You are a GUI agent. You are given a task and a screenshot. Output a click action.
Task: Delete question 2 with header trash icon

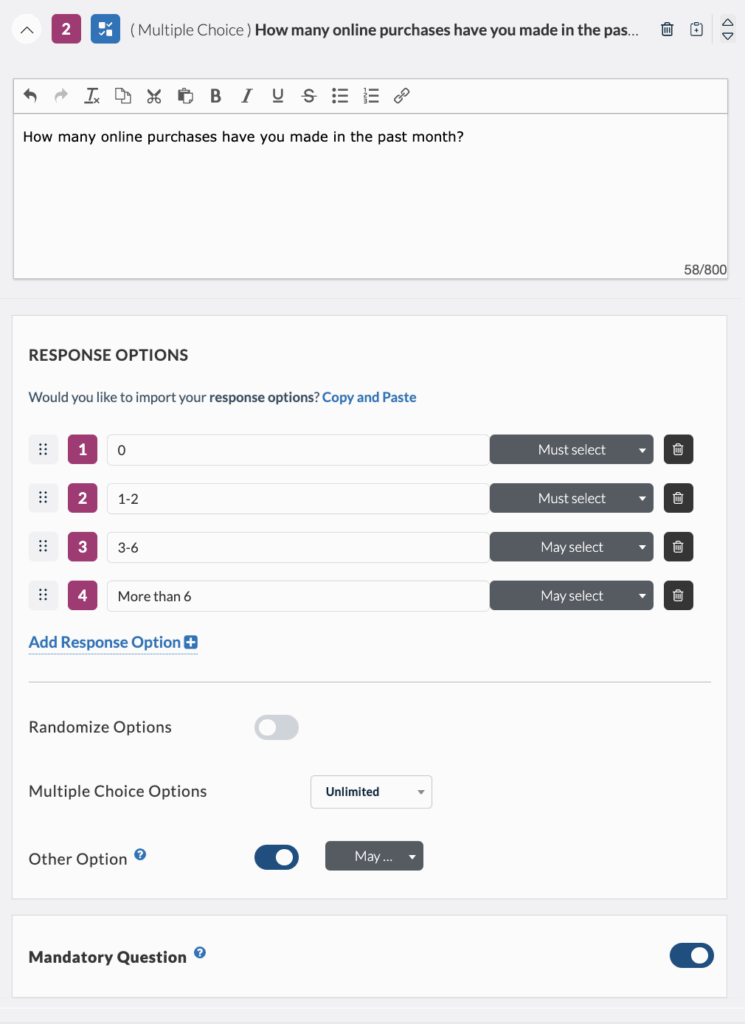tap(667, 30)
